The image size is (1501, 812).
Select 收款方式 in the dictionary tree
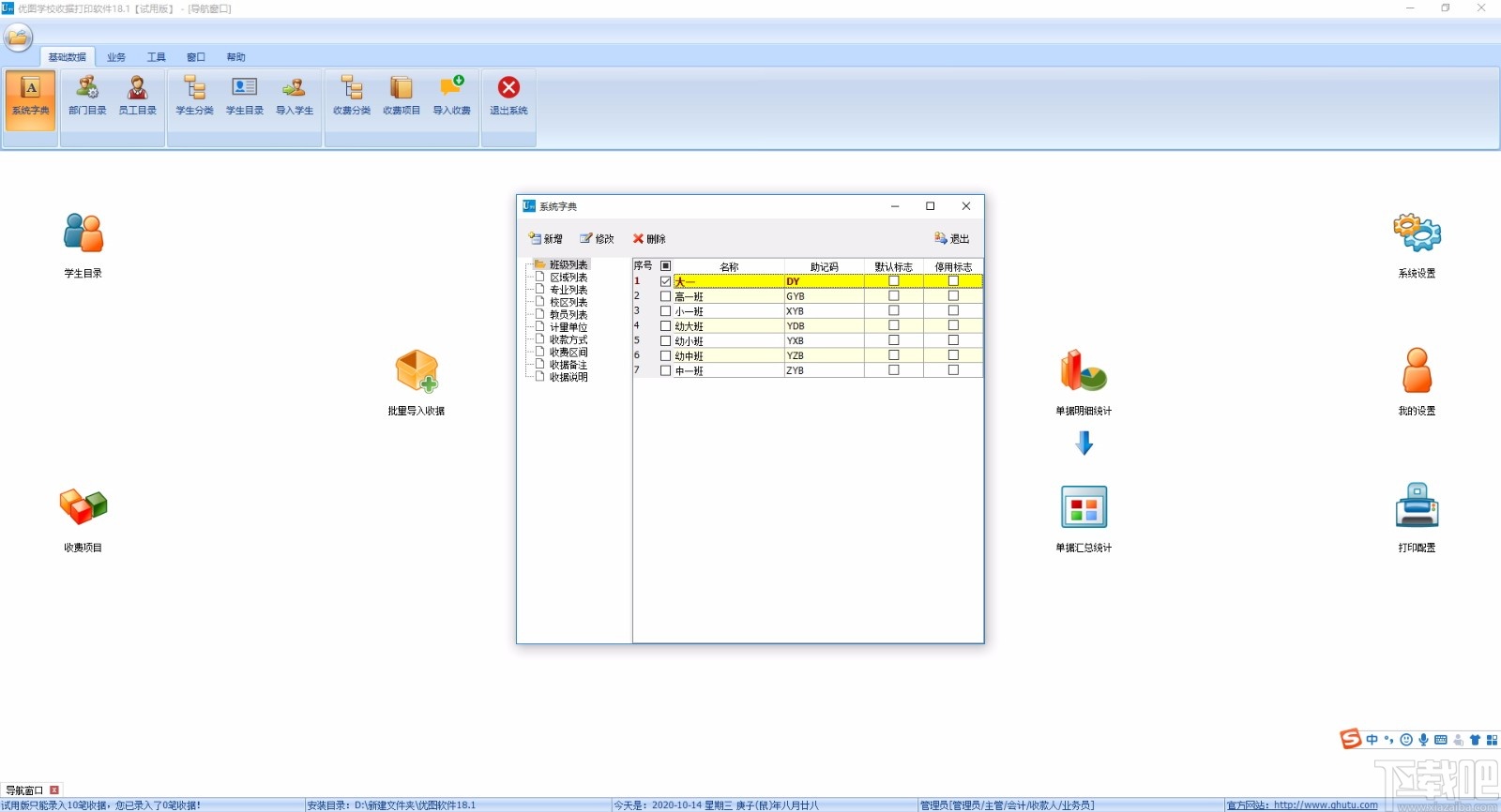(569, 339)
